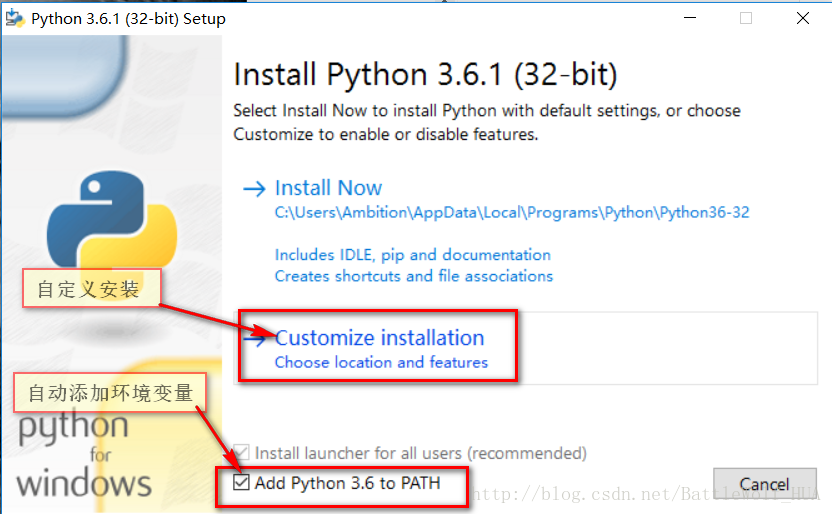The image size is (832, 514).
Task: Toggle Install launcher for all users checkbox
Action: pos(241,452)
